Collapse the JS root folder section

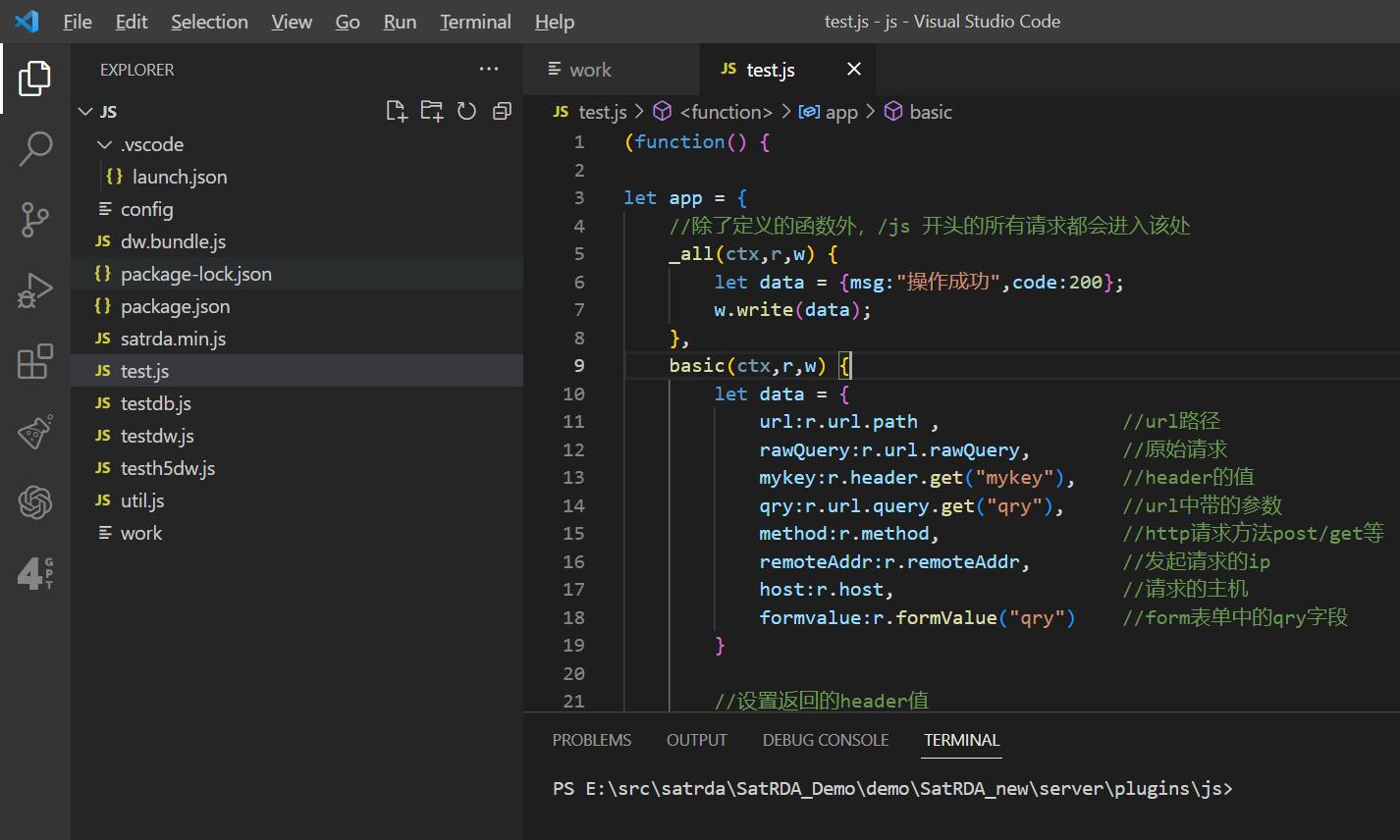tap(86, 112)
